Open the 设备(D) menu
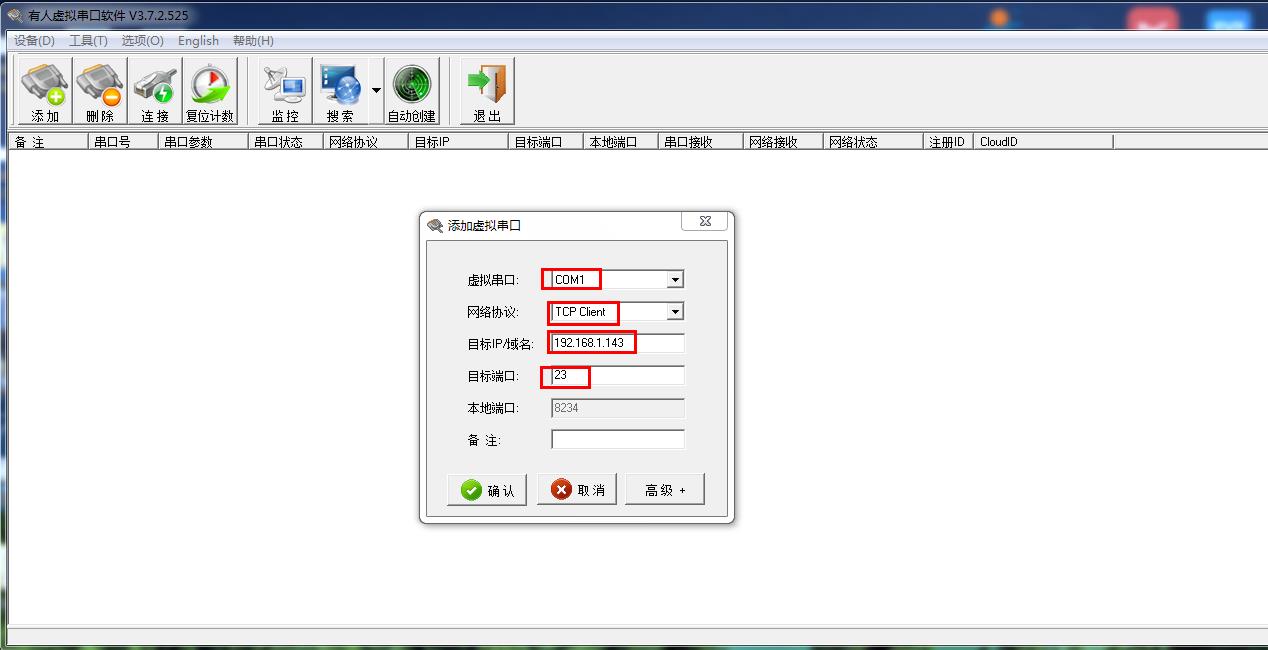The image size is (1268, 650). (x=34, y=41)
